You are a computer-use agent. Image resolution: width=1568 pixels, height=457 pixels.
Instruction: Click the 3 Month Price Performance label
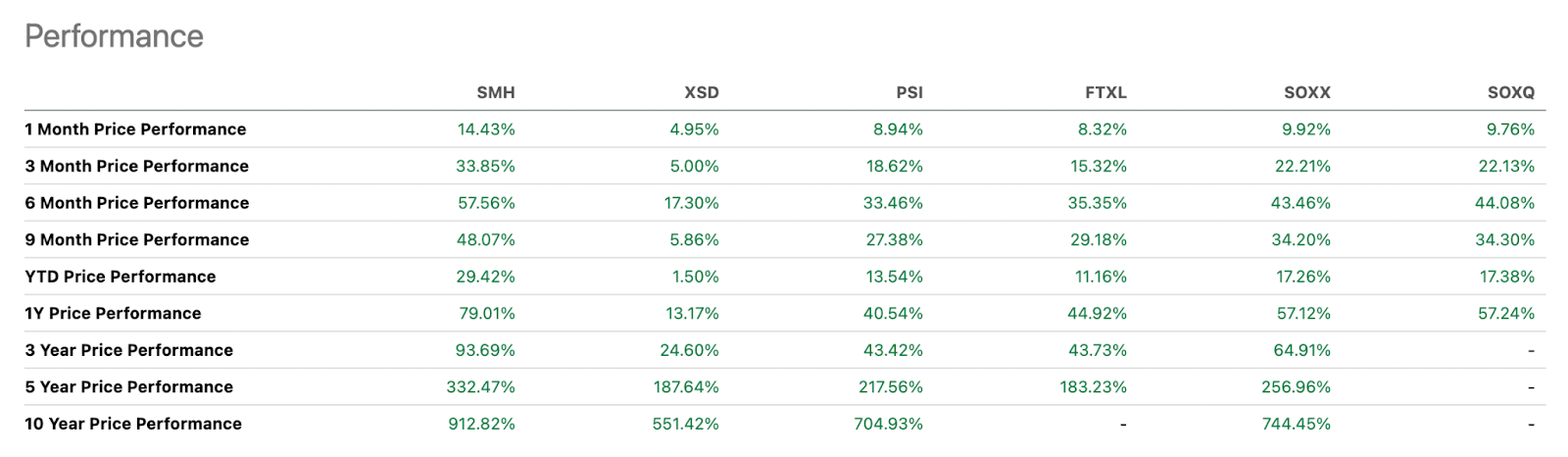(136, 167)
